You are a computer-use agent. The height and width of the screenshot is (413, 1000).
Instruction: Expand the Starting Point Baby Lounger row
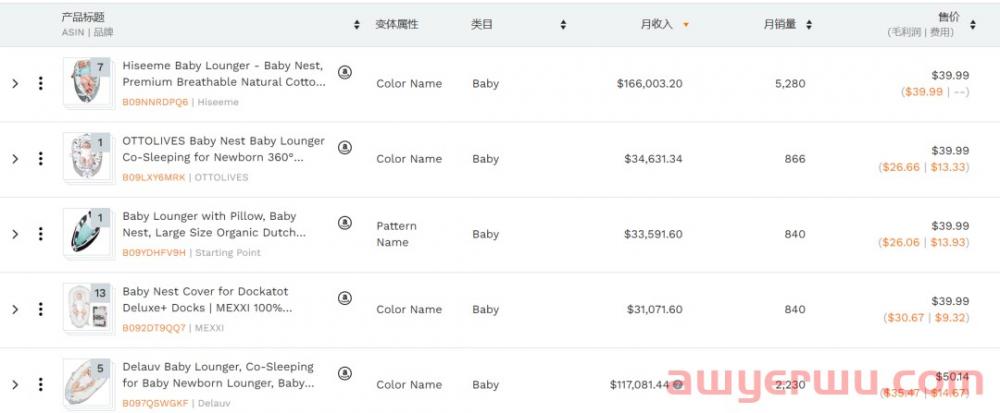point(15,234)
